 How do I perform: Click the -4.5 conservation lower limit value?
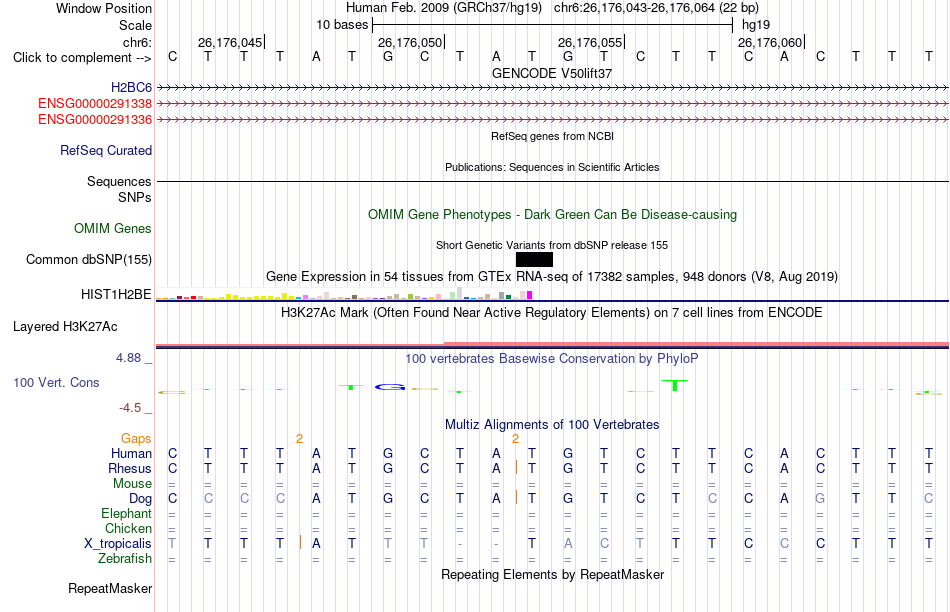point(130,408)
